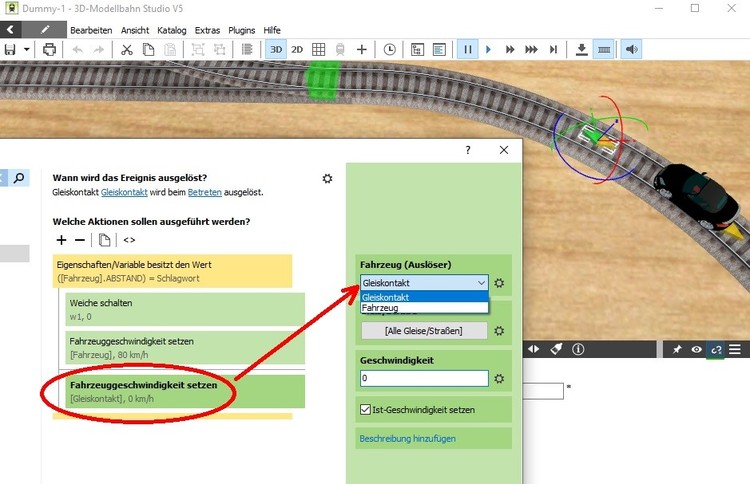Click the Save icon in the toolbar
750x484 pixels.
(x=10, y=49)
